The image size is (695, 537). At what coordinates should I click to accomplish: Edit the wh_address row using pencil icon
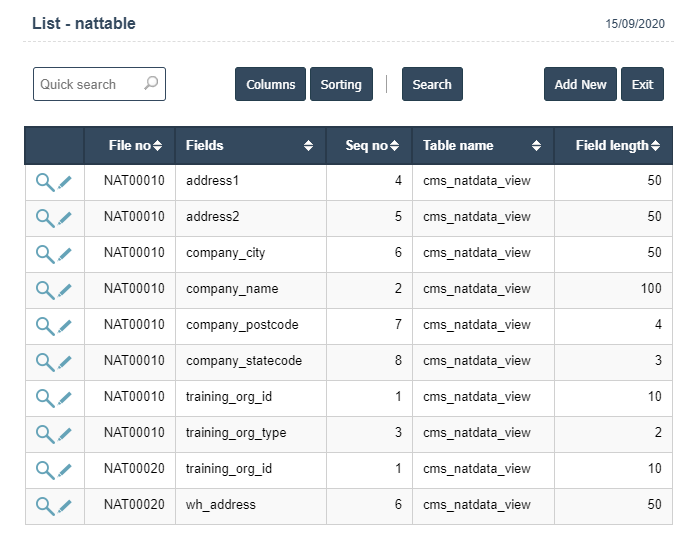point(65,506)
